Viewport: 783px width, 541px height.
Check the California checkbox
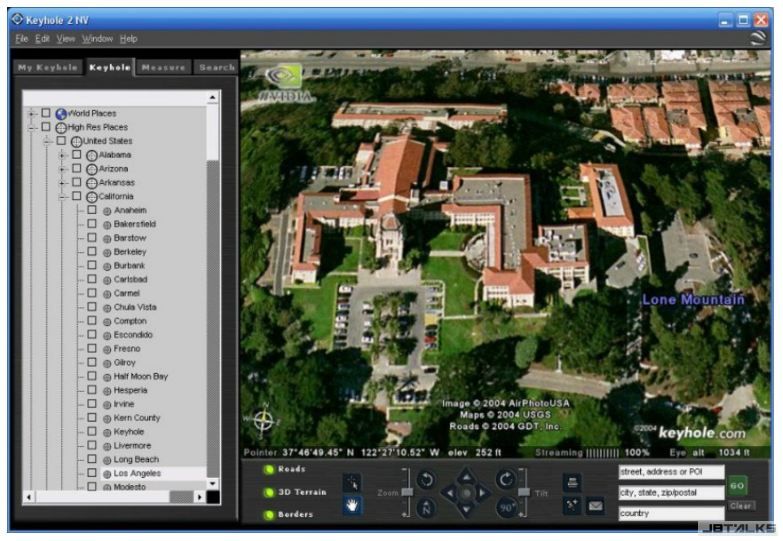(76, 196)
